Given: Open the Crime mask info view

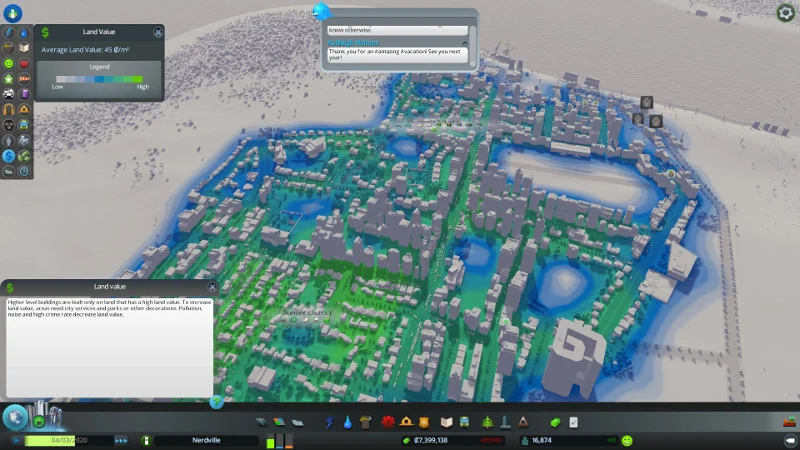Looking at the screenshot, I should coord(9,125).
